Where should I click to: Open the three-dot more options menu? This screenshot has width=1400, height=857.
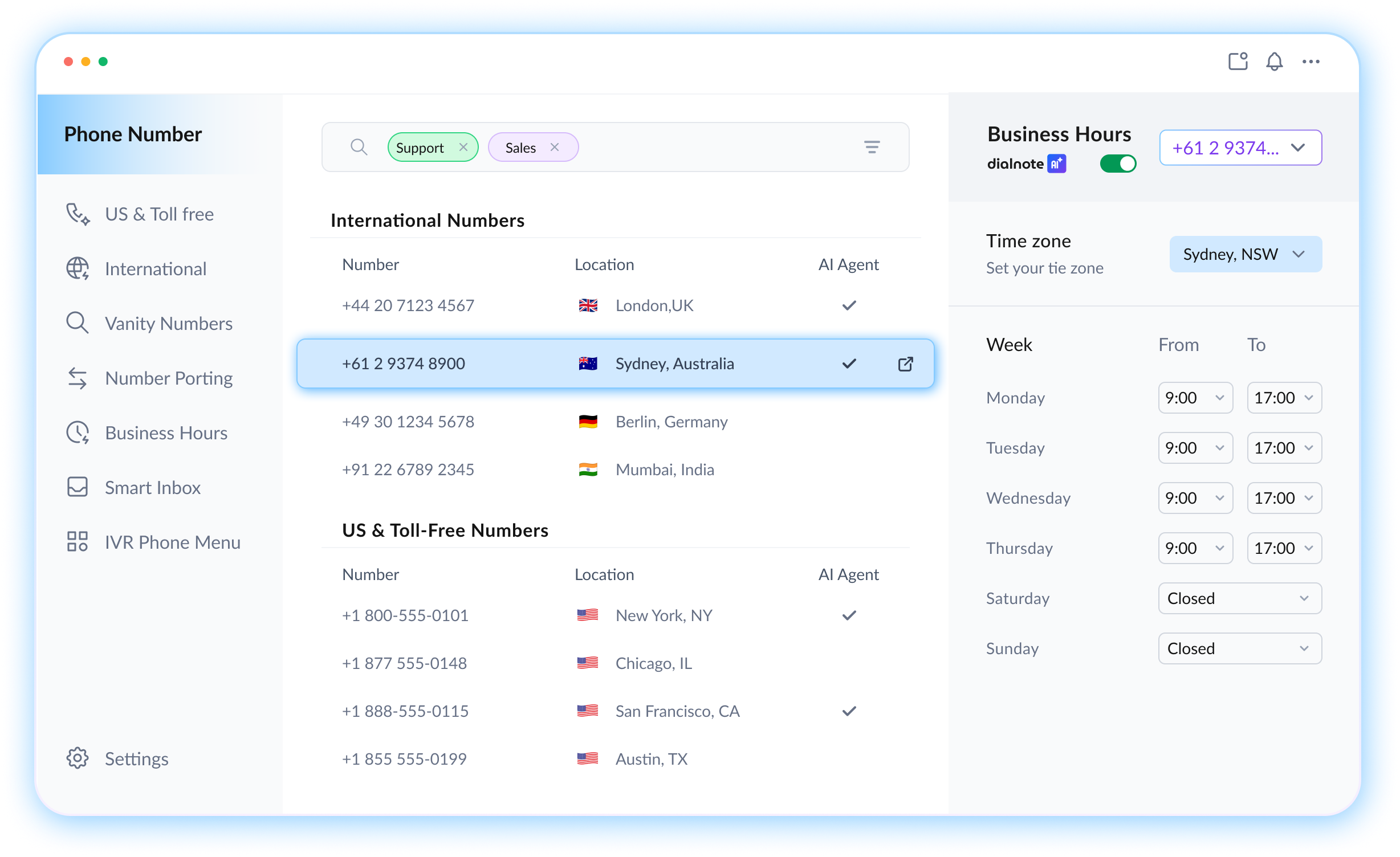[x=1311, y=62]
